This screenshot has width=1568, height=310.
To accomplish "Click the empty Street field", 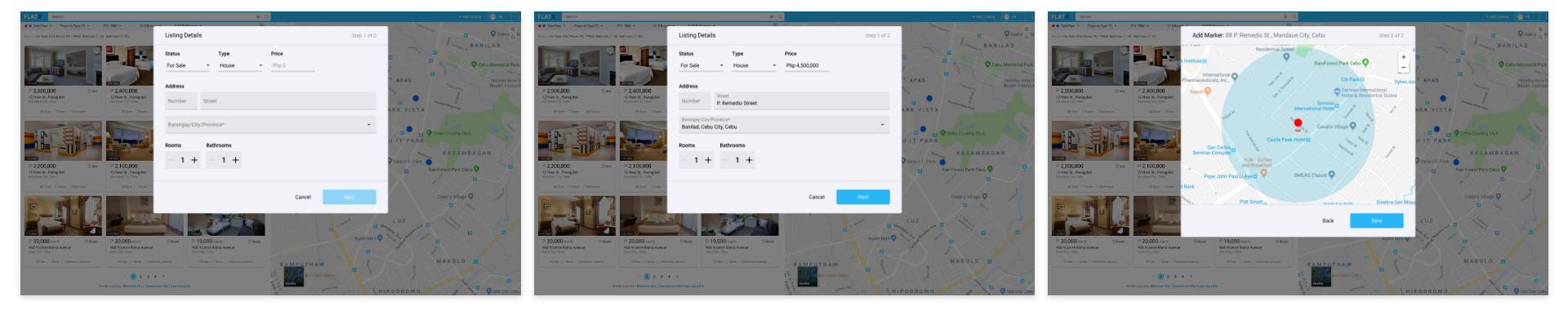I will 288,101.
